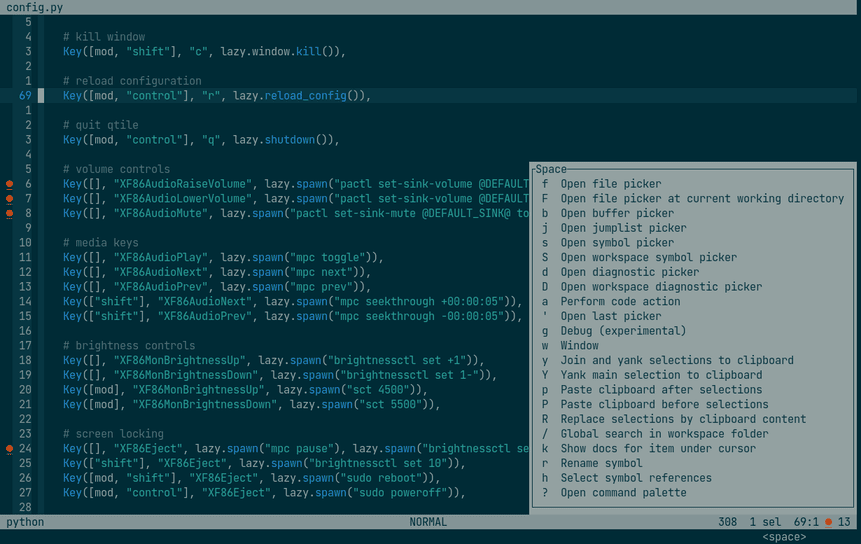Select 'Open buffer picker' entry
Viewport: 861px width, 544px height.
(692, 214)
